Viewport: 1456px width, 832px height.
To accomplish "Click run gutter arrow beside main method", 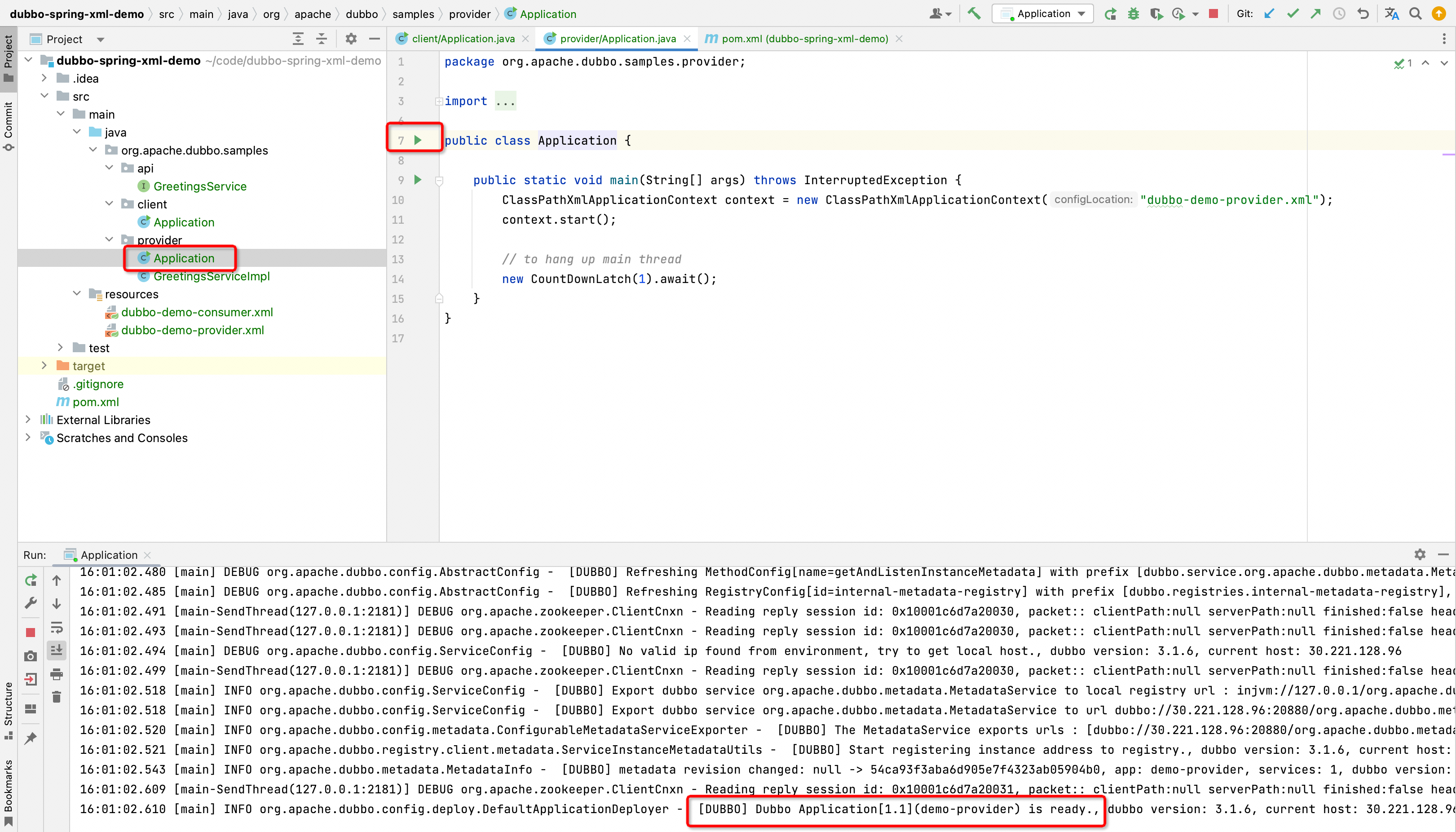I will 418,180.
